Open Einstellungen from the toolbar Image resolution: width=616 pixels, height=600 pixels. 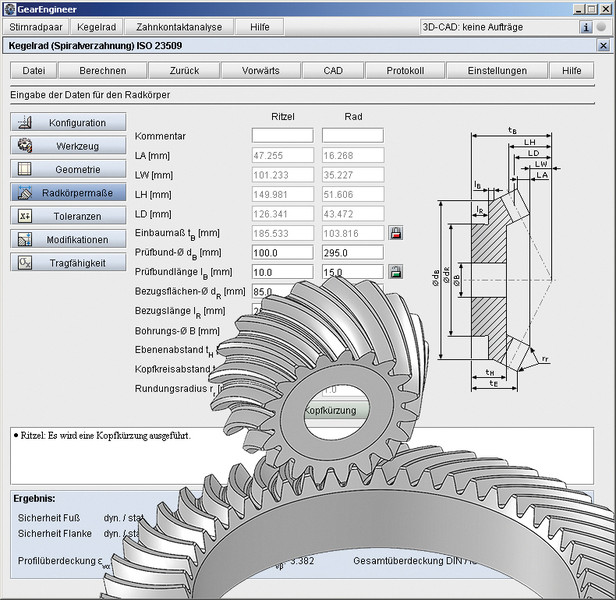pyautogui.click(x=496, y=71)
